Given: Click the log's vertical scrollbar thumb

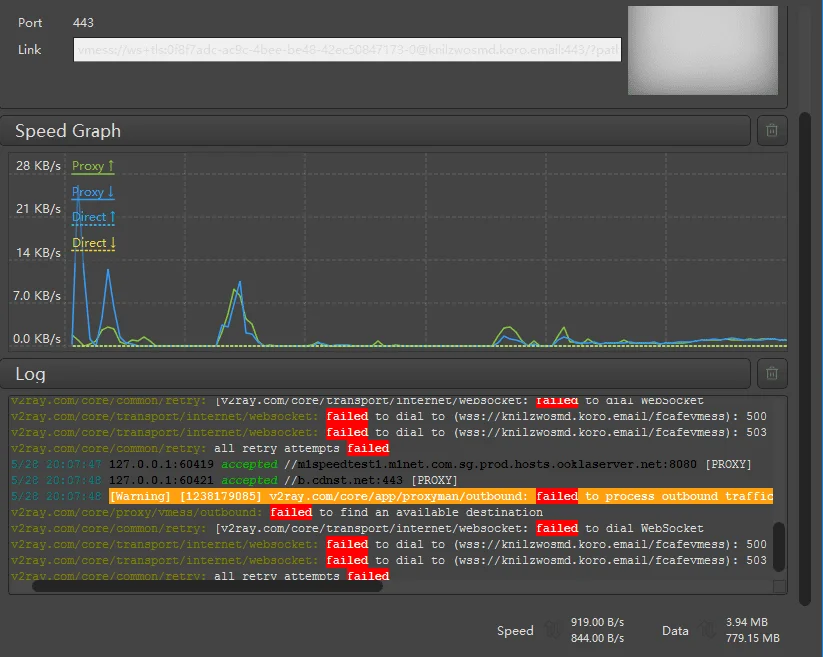Looking at the screenshot, I should [779, 546].
